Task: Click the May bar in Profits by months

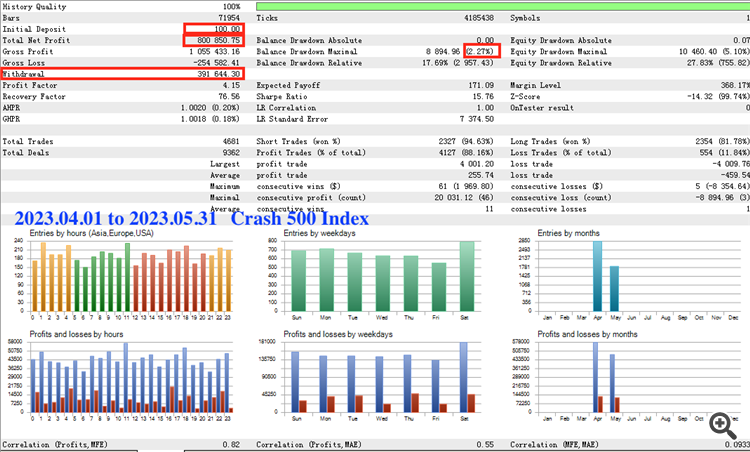Action: coord(612,383)
